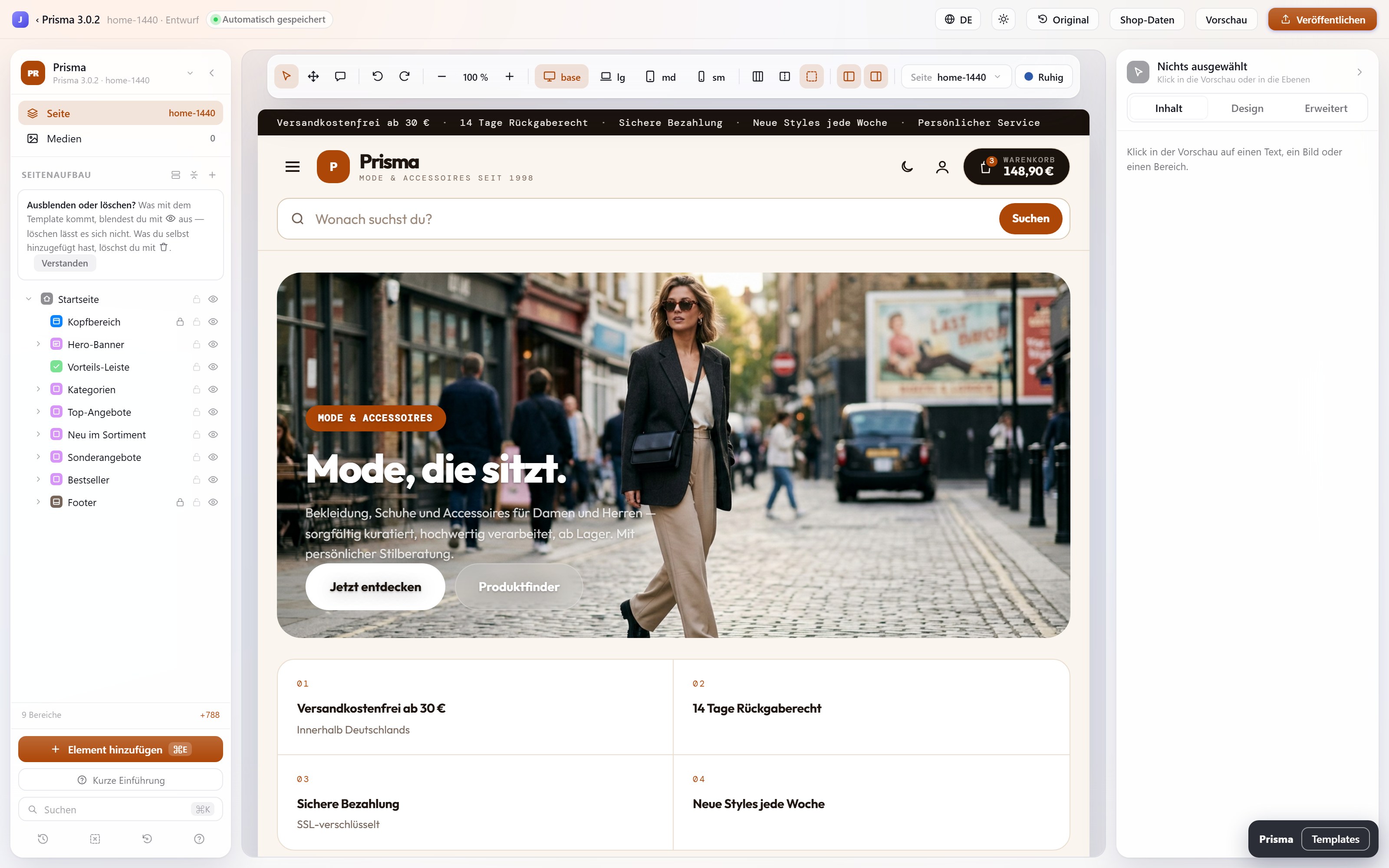
Task: Click the Veröffentlichen button
Action: [x=1322, y=20]
